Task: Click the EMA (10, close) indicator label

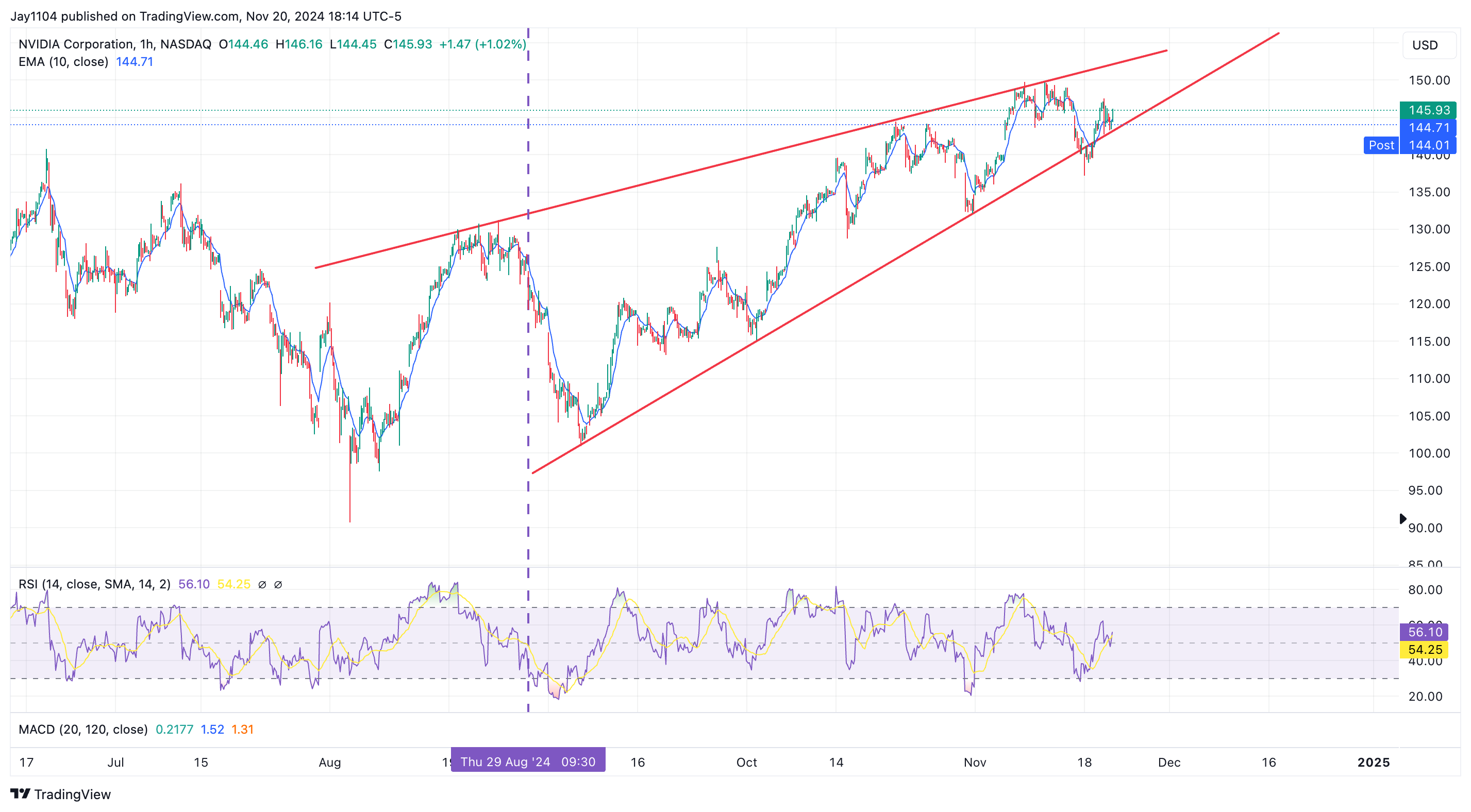Action: pyautogui.click(x=63, y=62)
